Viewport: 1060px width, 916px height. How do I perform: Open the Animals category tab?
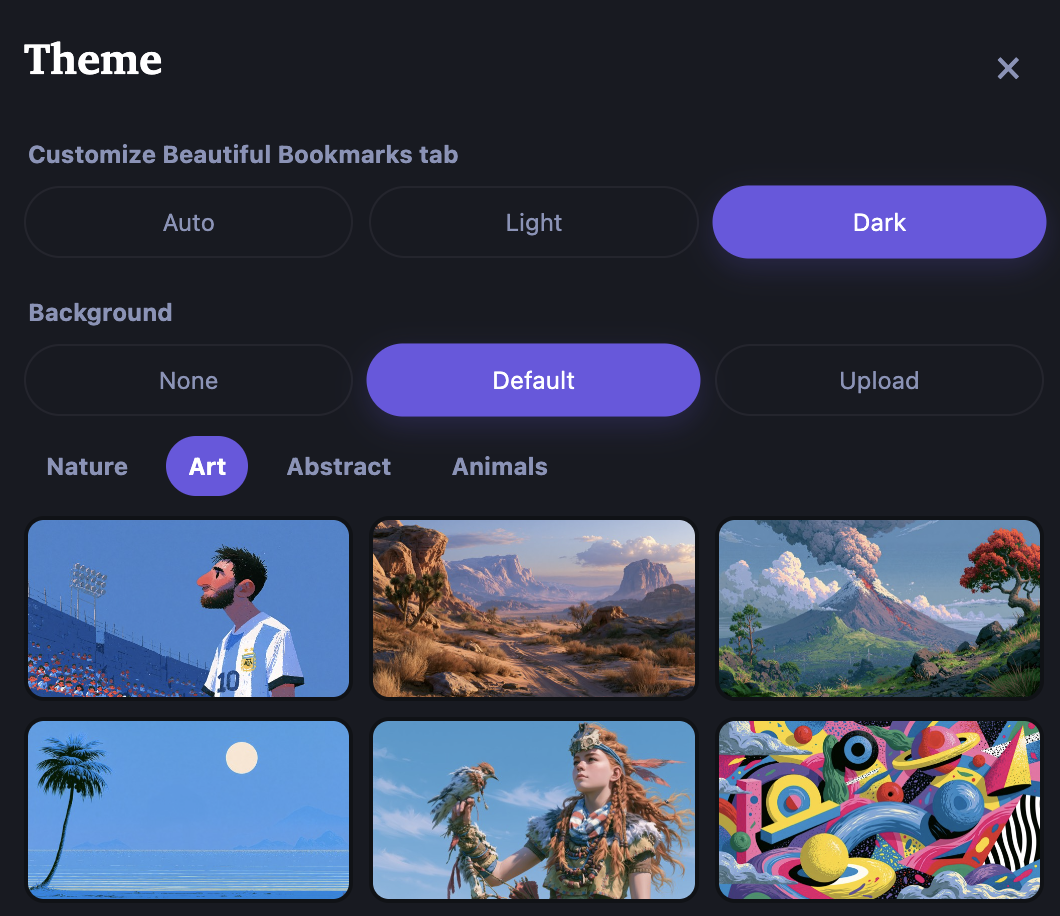click(x=500, y=466)
